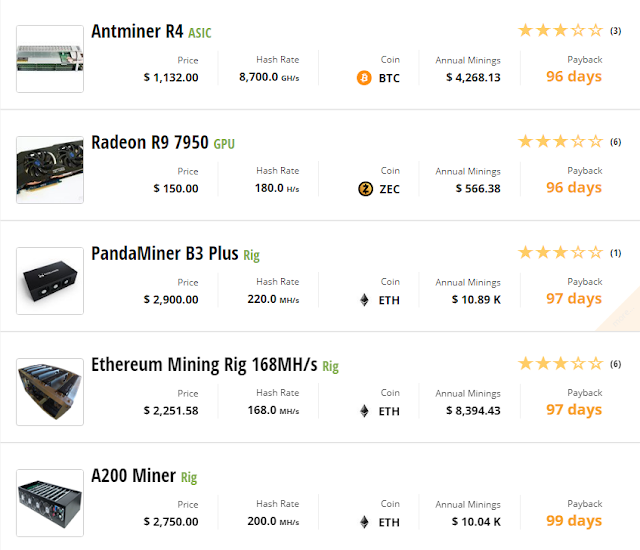Open the A200 Miner title link
Screen dimensions: 640x550
point(133,475)
